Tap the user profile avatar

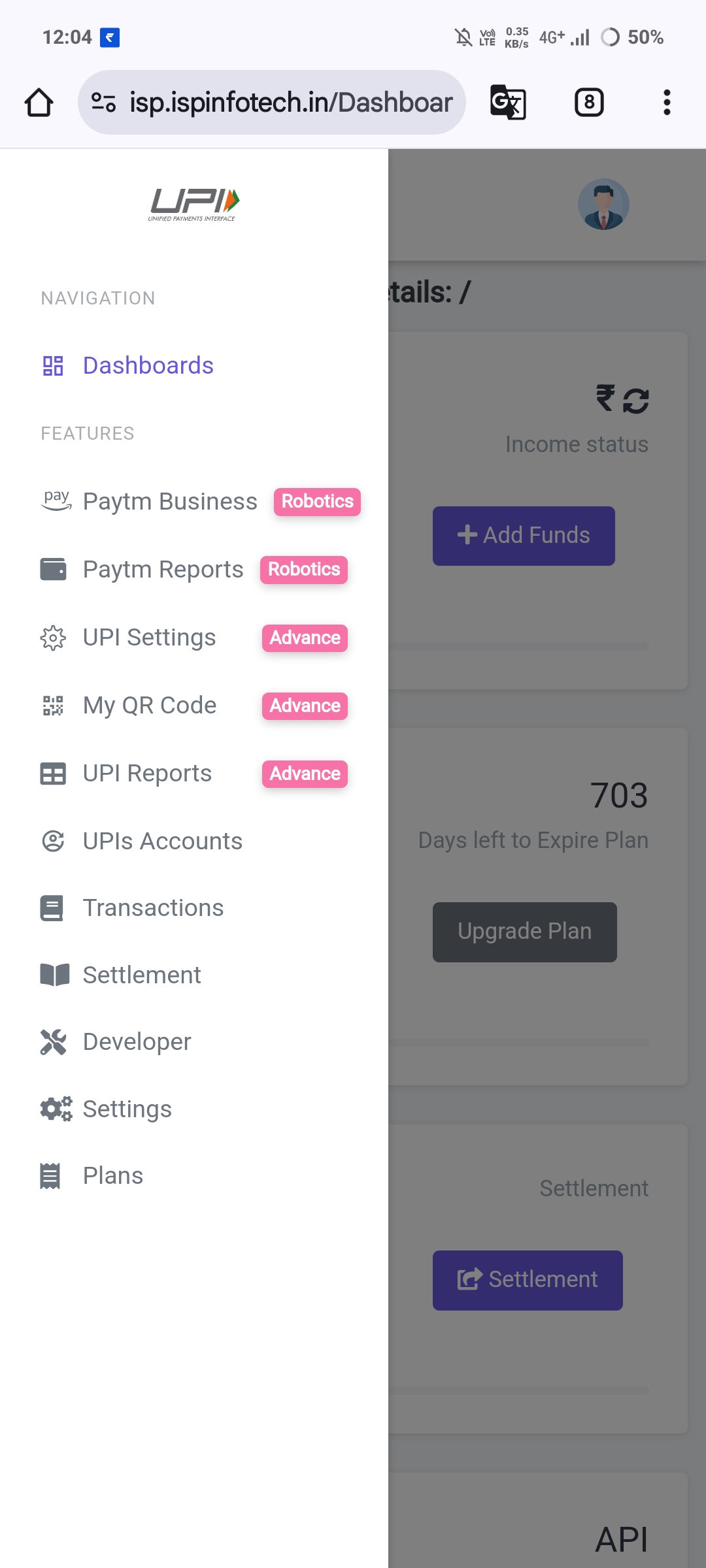603,204
